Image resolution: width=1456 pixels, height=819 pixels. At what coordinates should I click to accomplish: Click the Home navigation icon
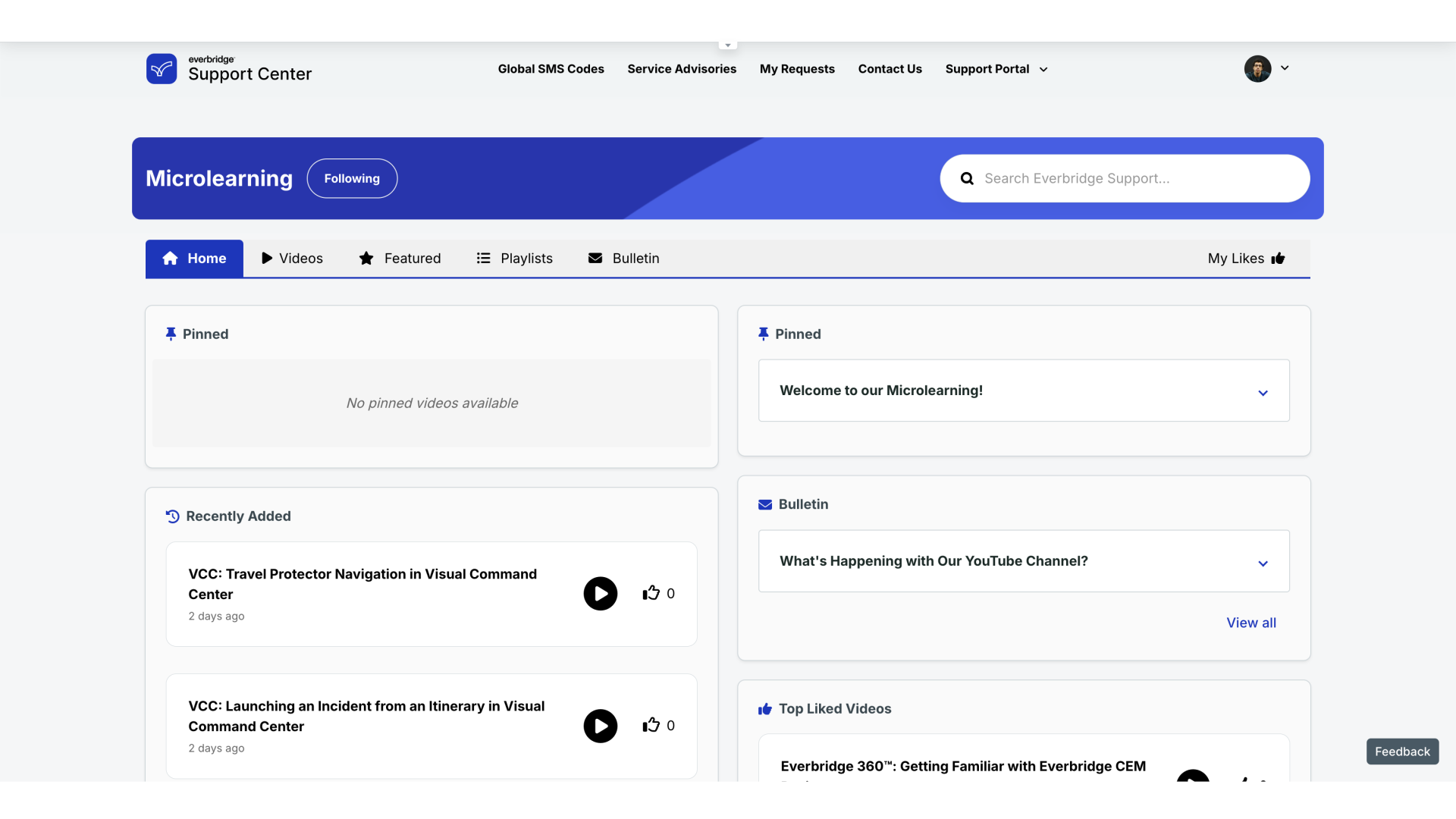[169, 258]
